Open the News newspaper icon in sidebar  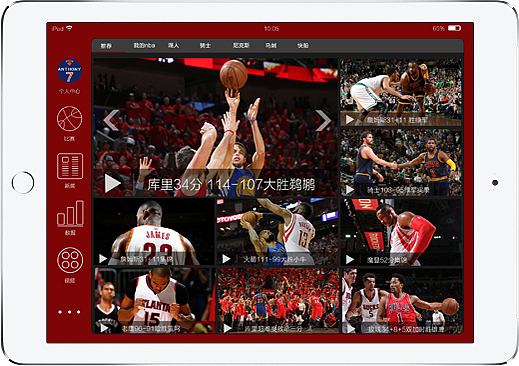70,166
